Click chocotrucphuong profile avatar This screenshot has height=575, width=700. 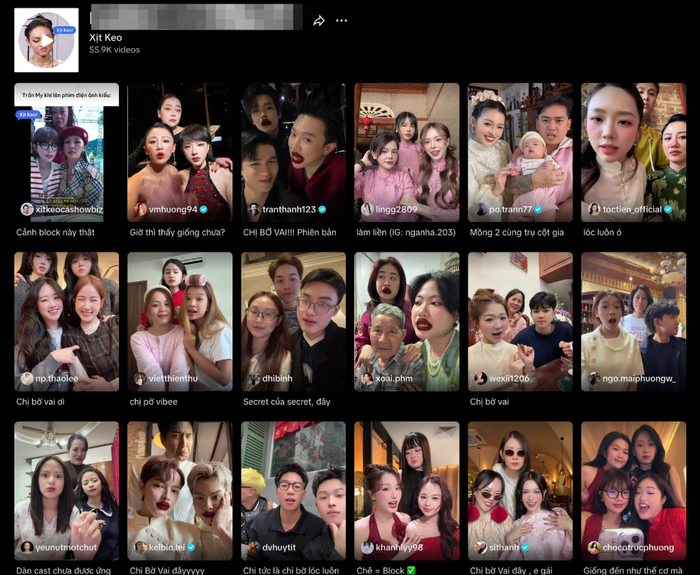click(594, 548)
